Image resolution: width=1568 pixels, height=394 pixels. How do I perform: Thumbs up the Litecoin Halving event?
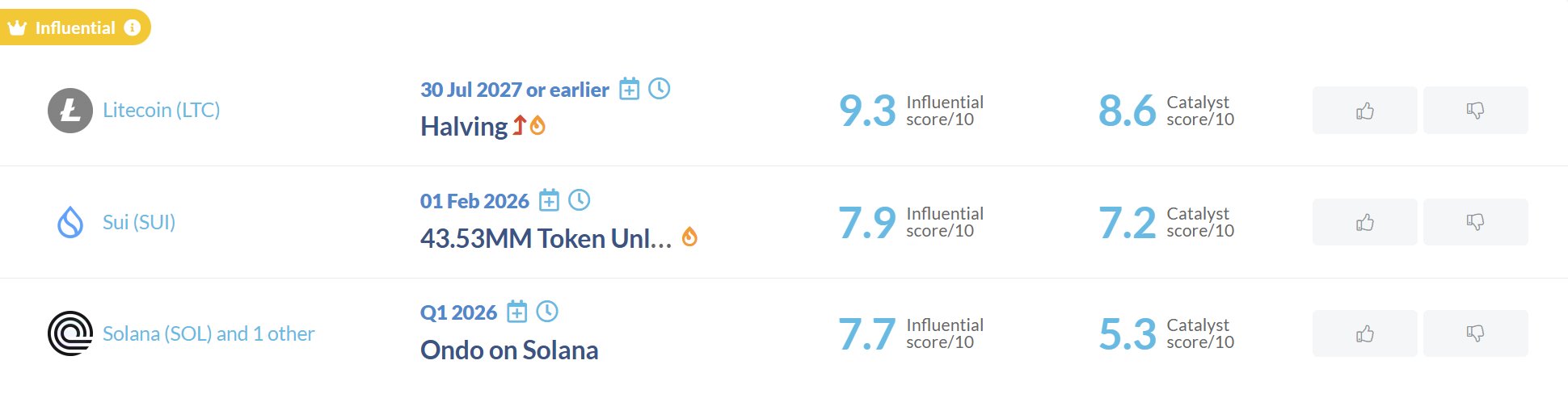click(1364, 111)
